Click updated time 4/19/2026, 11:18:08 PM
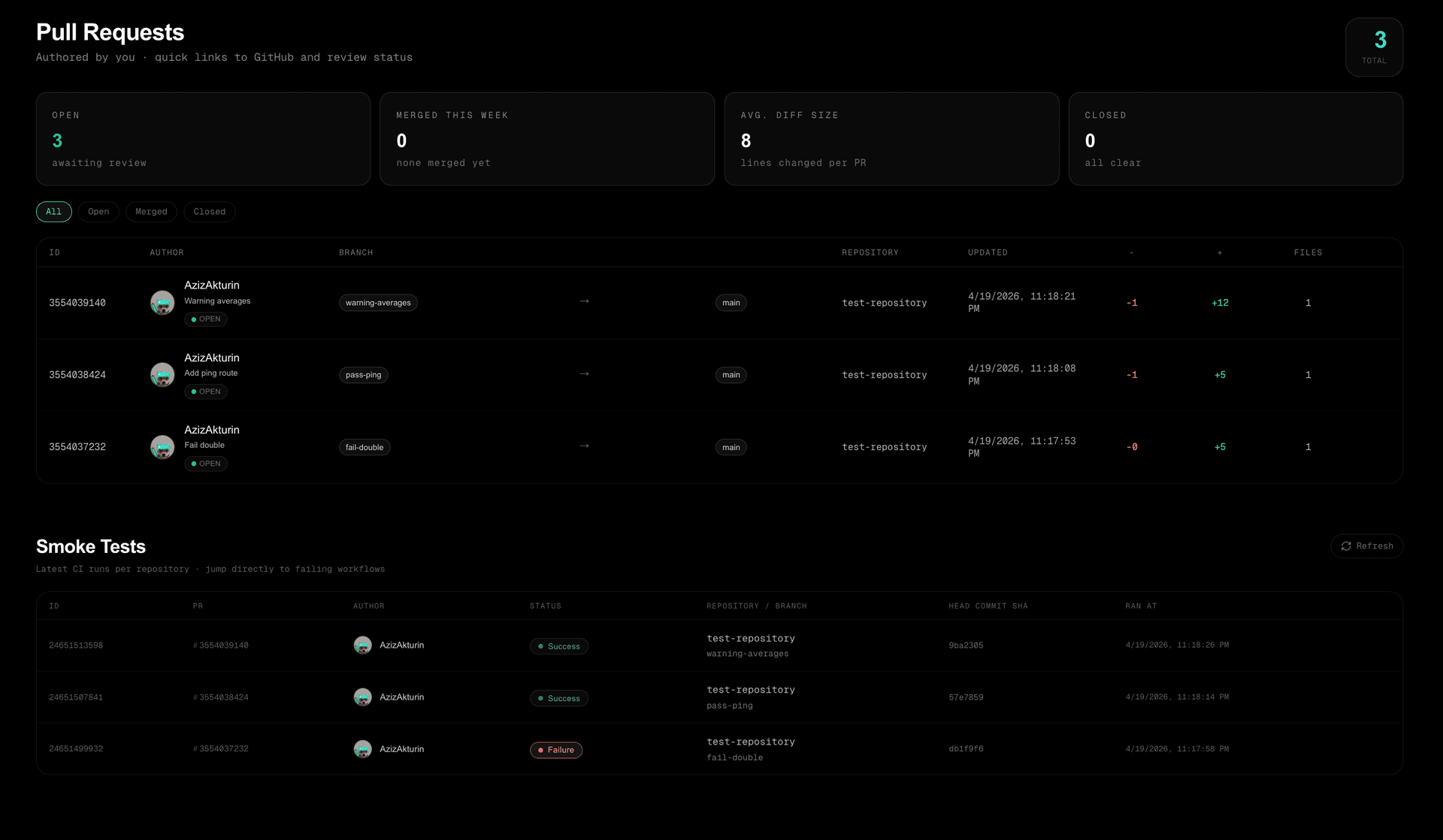The height and width of the screenshot is (840, 1443). coord(1021,375)
